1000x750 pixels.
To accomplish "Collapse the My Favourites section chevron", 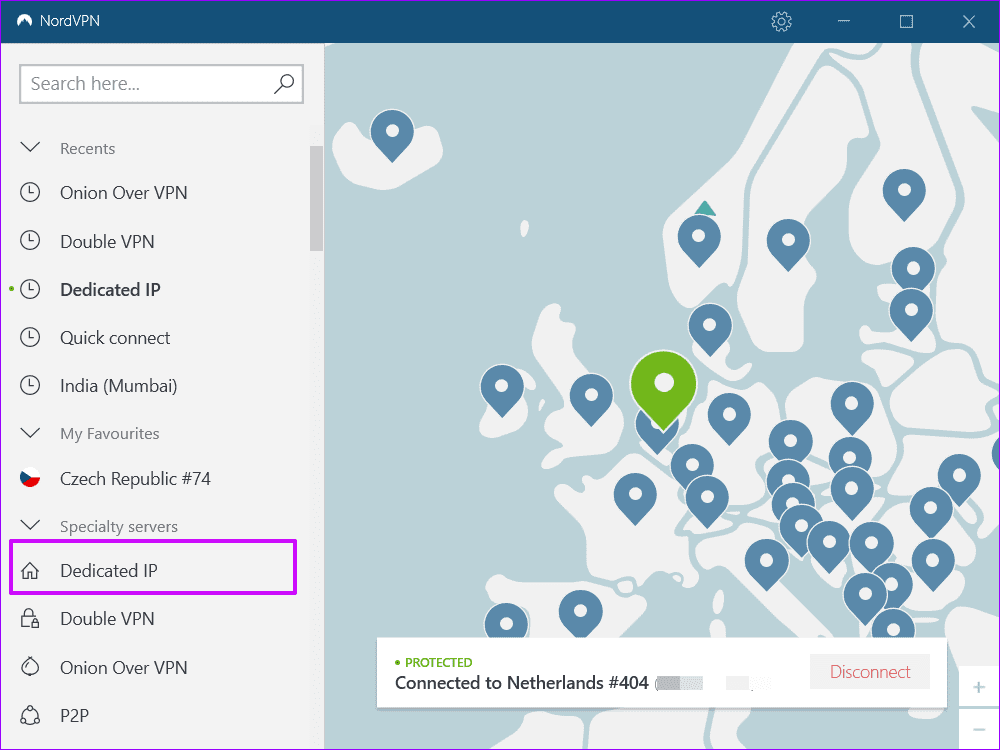I will click(30, 433).
